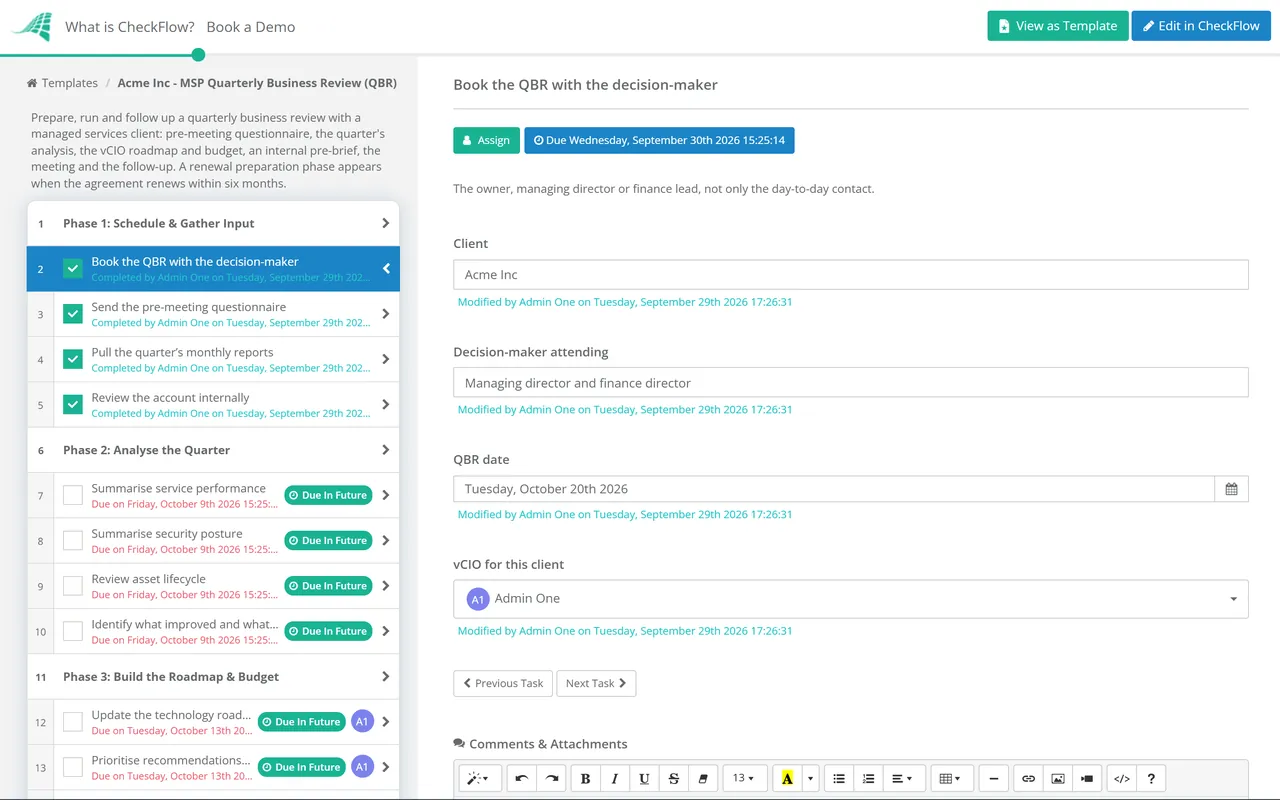This screenshot has width=1280, height=800.
Task: Tick the 'Summarise service performance' checkbox
Action: coord(73,495)
